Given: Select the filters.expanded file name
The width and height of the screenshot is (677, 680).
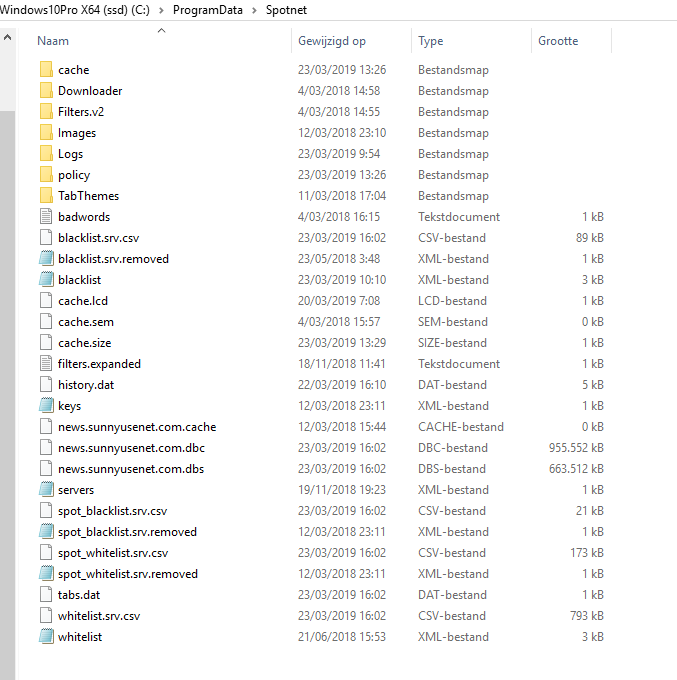Looking at the screenshot, I should pos(99,364).
